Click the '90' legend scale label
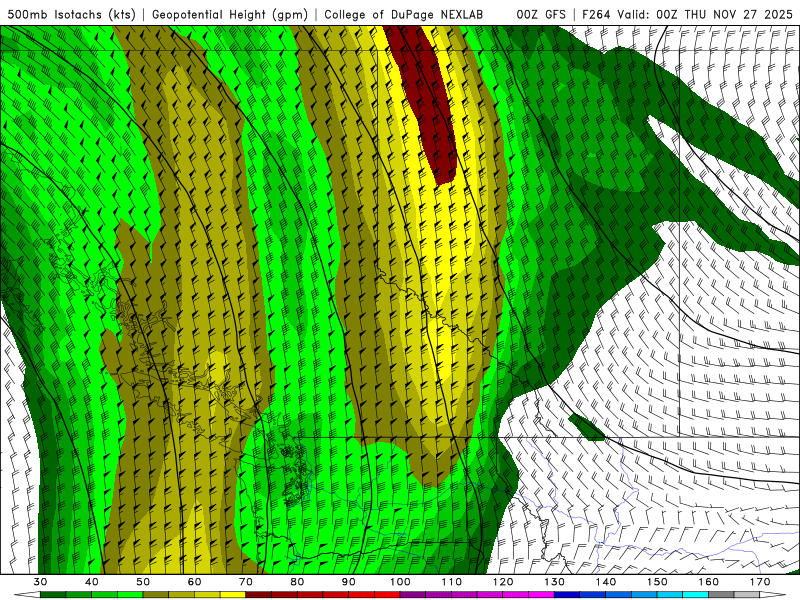Viewport: 800px width, 600px height. [x=349, y=582]
